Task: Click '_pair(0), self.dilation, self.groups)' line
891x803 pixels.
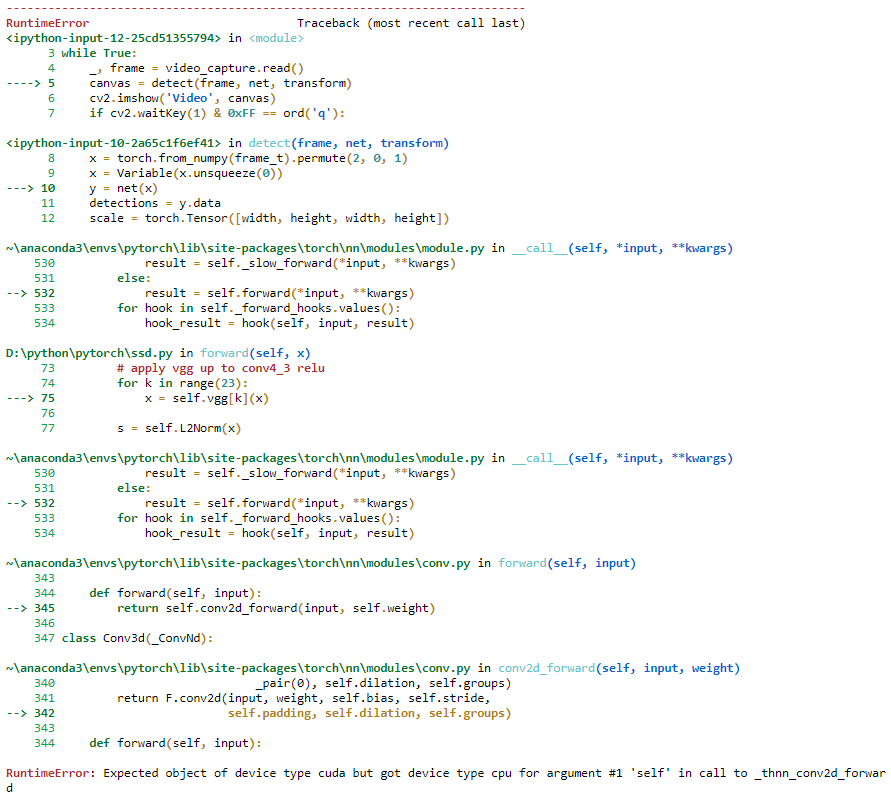Action: [x=384, y=683]
